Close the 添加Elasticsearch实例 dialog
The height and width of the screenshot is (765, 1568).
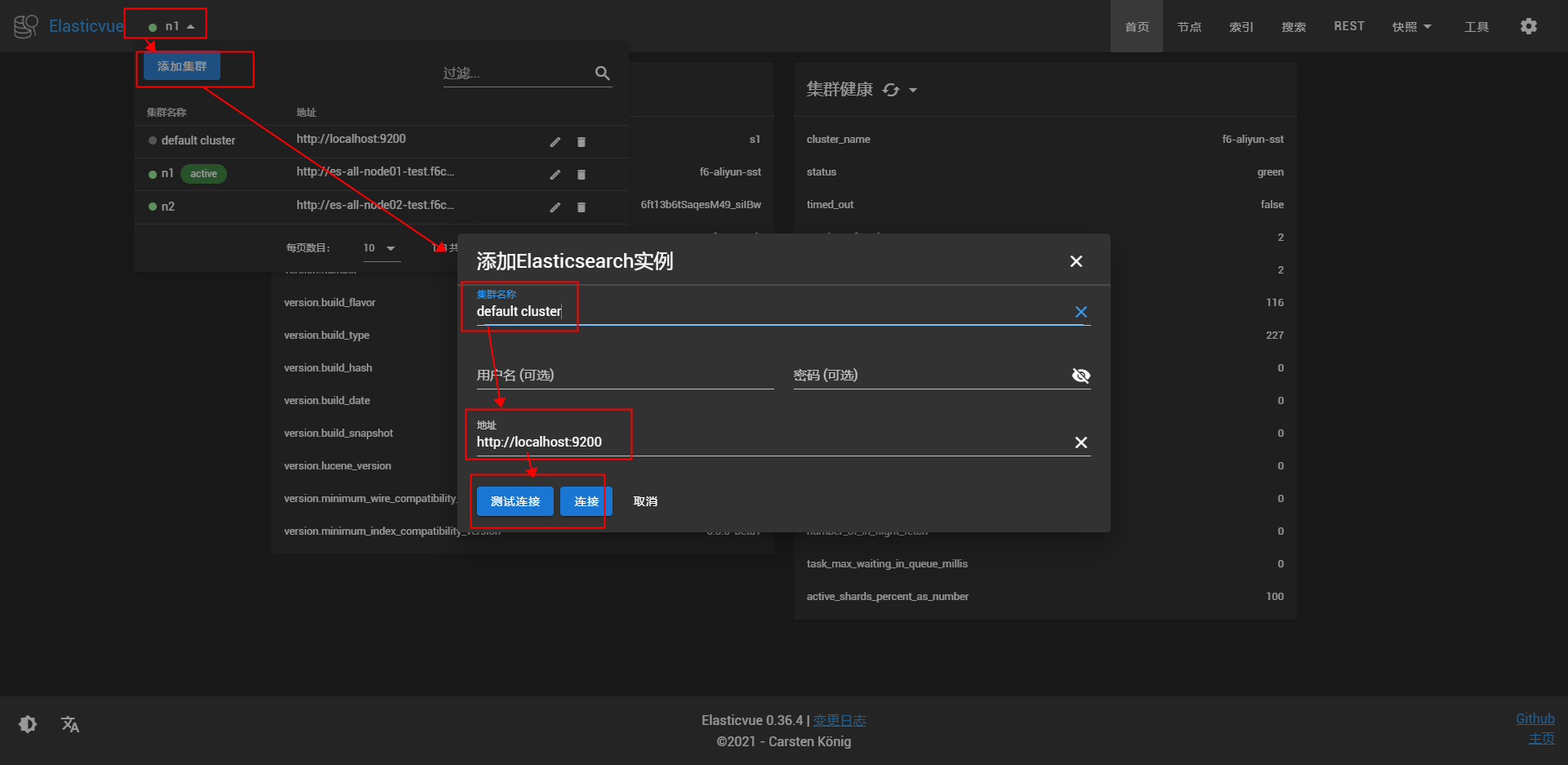click(1076, 261)
